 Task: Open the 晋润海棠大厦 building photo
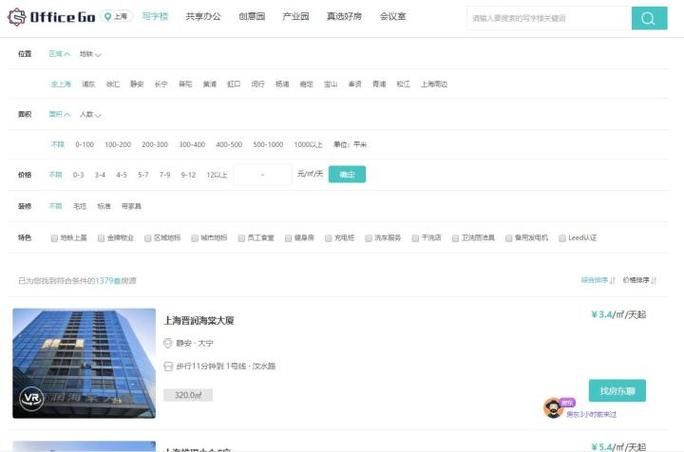point(84,363)
